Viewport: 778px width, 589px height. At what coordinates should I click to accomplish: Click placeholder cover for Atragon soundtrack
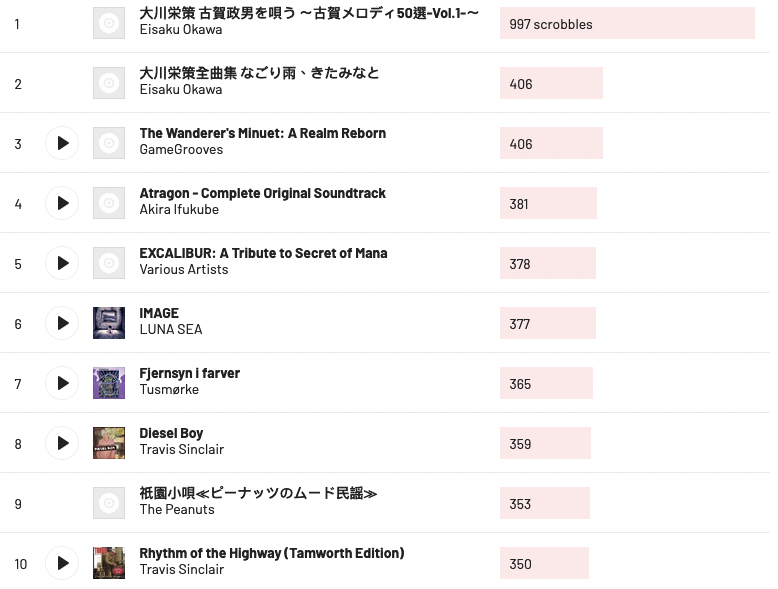point(109,203)
